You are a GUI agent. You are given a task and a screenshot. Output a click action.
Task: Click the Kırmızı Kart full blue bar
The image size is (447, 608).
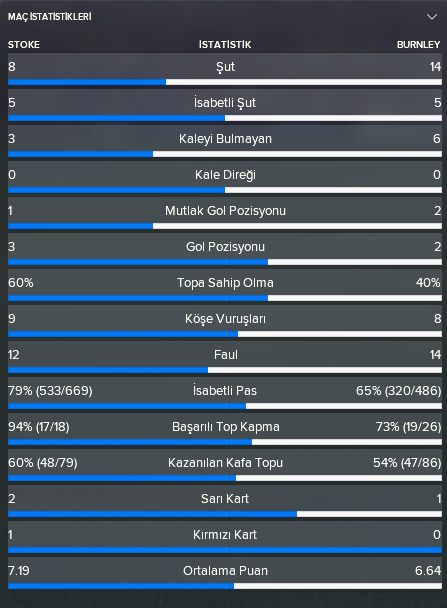(x=225, y=550)
